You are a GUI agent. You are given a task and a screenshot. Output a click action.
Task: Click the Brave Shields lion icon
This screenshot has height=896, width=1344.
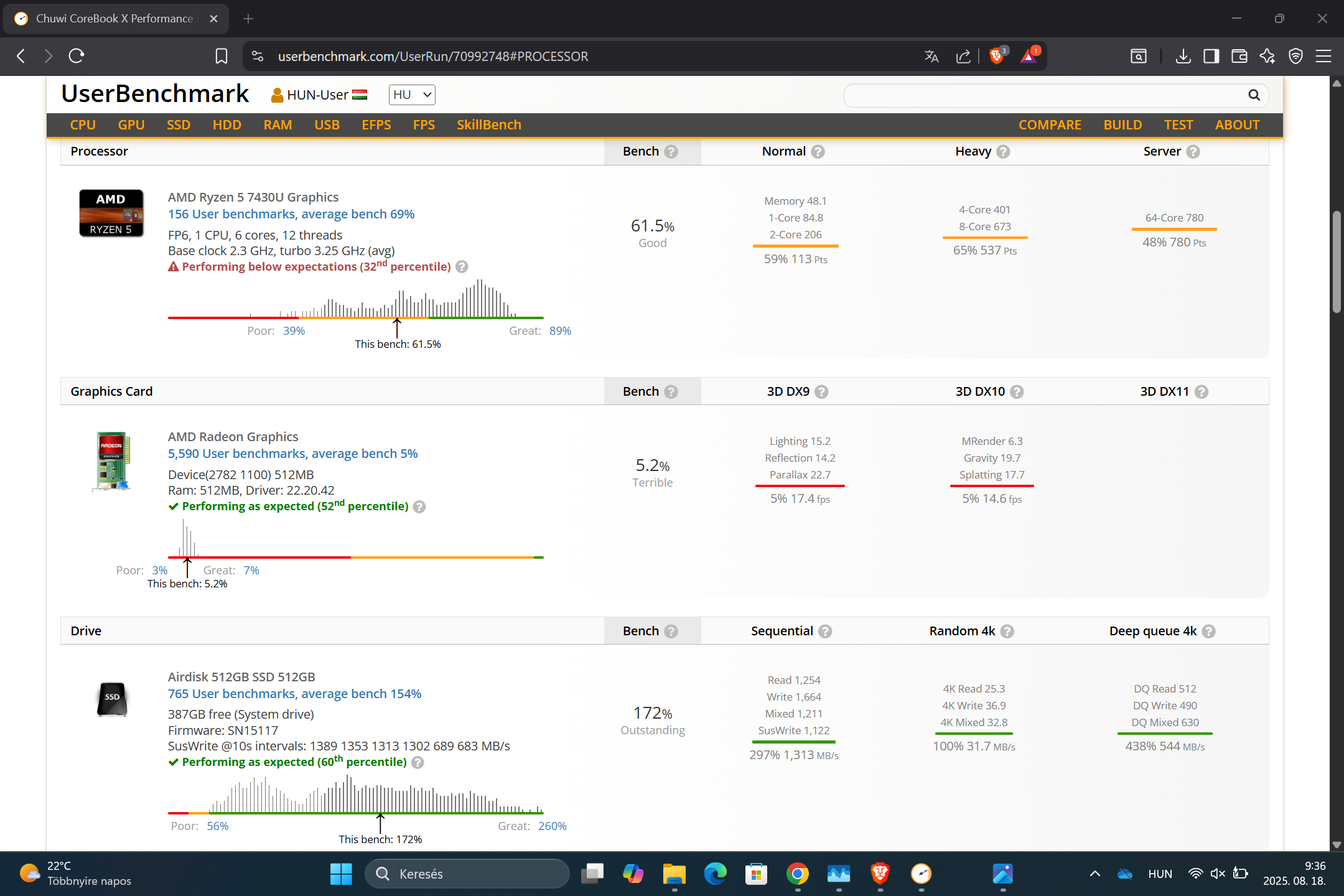coord(996,56)
